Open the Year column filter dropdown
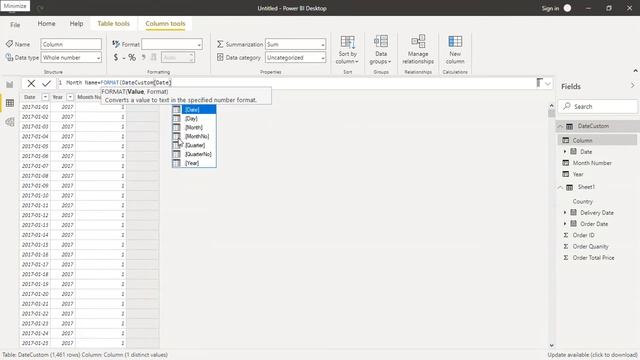 click(70, 97)
